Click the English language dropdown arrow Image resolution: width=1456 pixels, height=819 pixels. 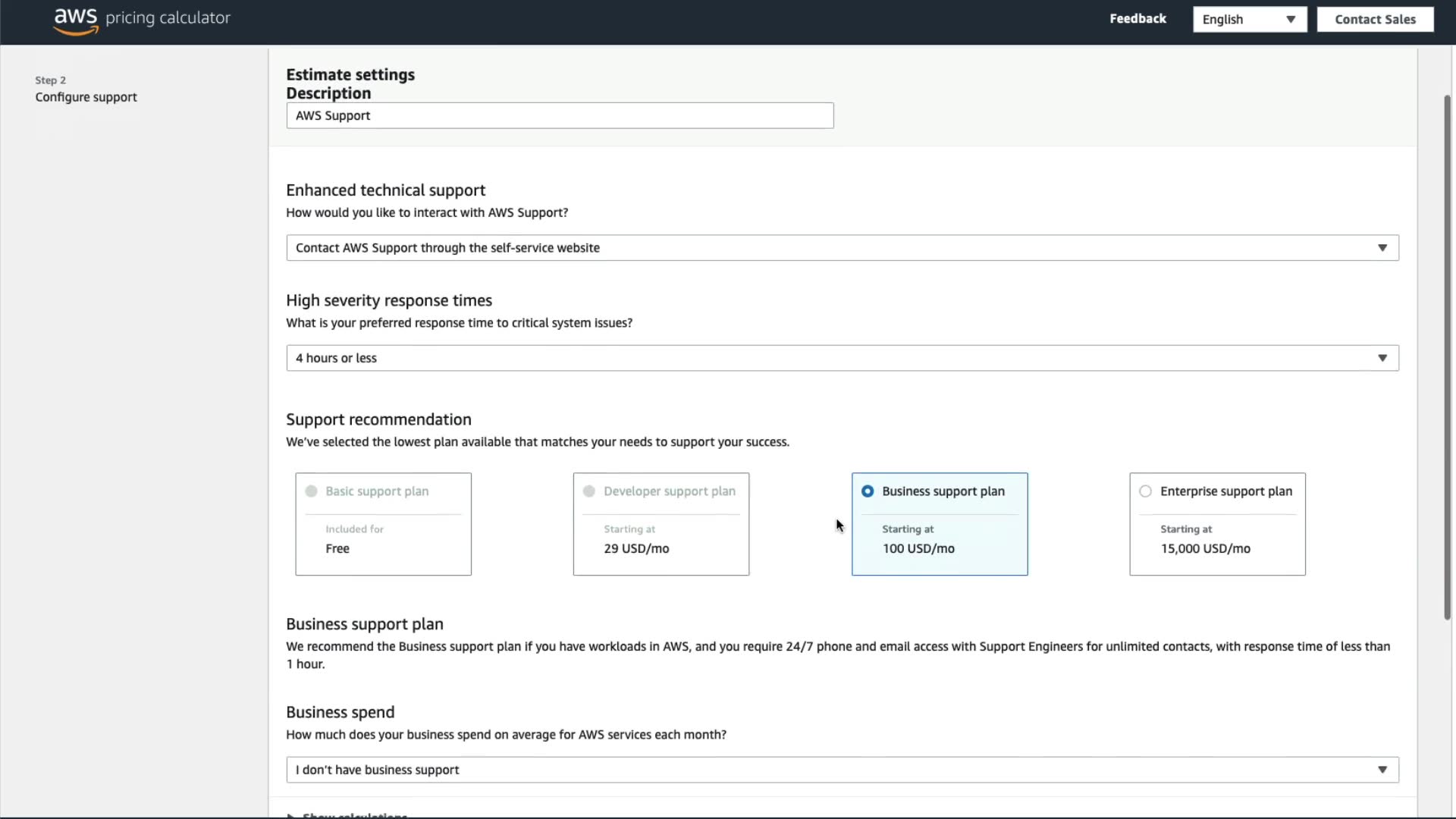1290,20
